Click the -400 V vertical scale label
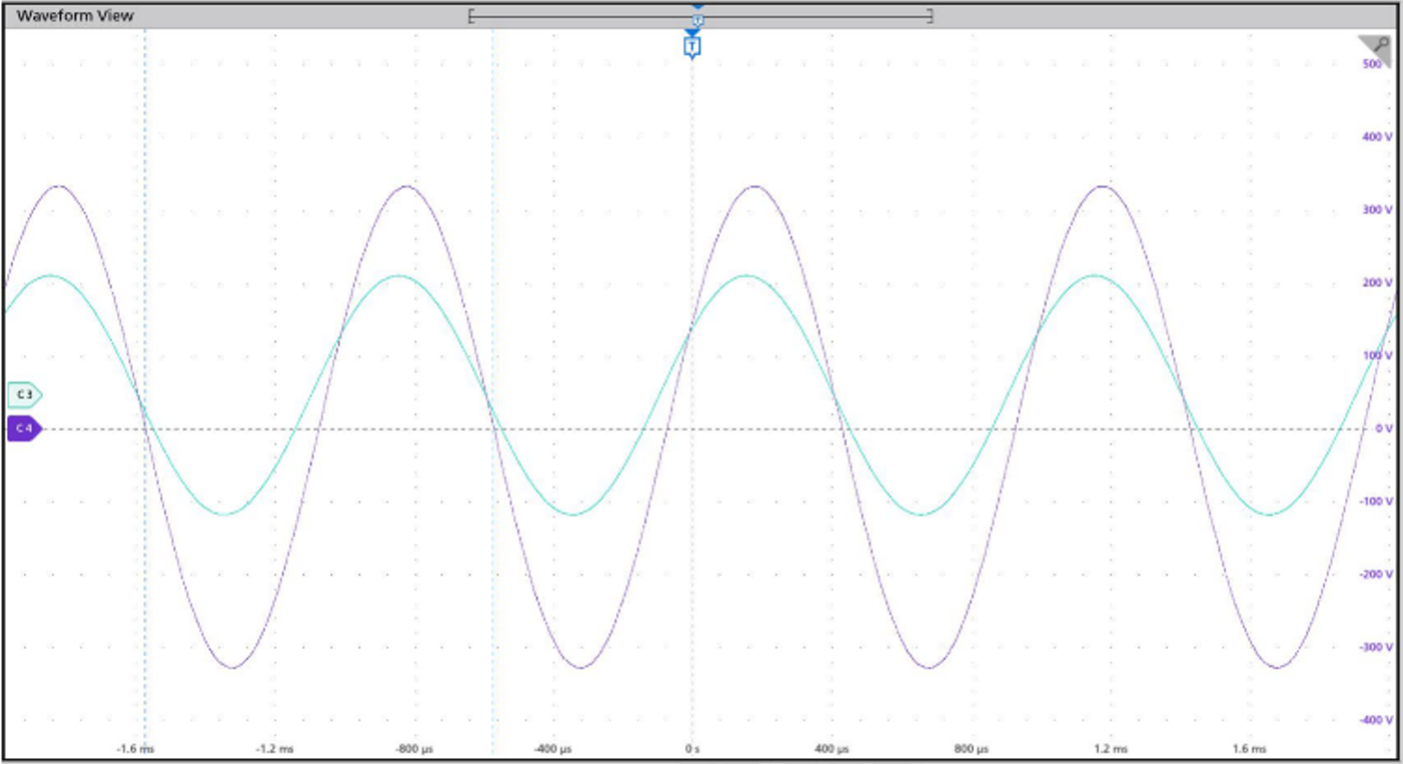 click(x=1375, y=720)
